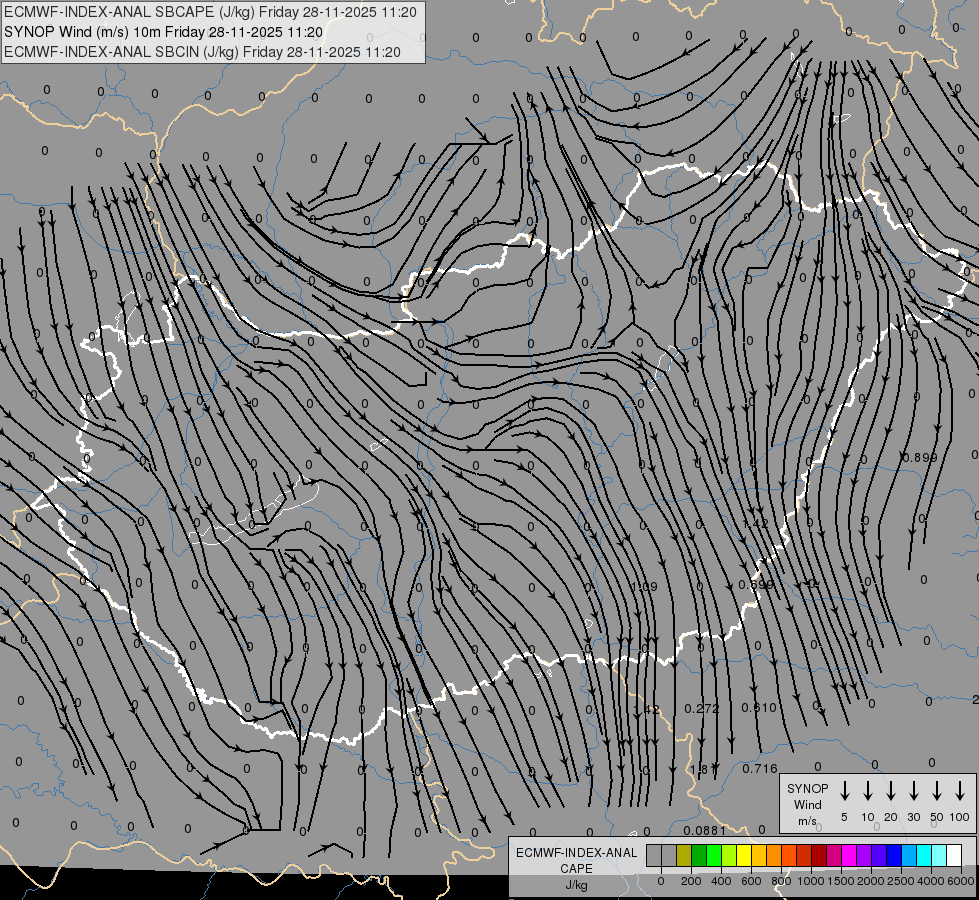Click the 4000 tick label in CAPE legend
This screenshot has height=900, width=979.
click(931, 881)
